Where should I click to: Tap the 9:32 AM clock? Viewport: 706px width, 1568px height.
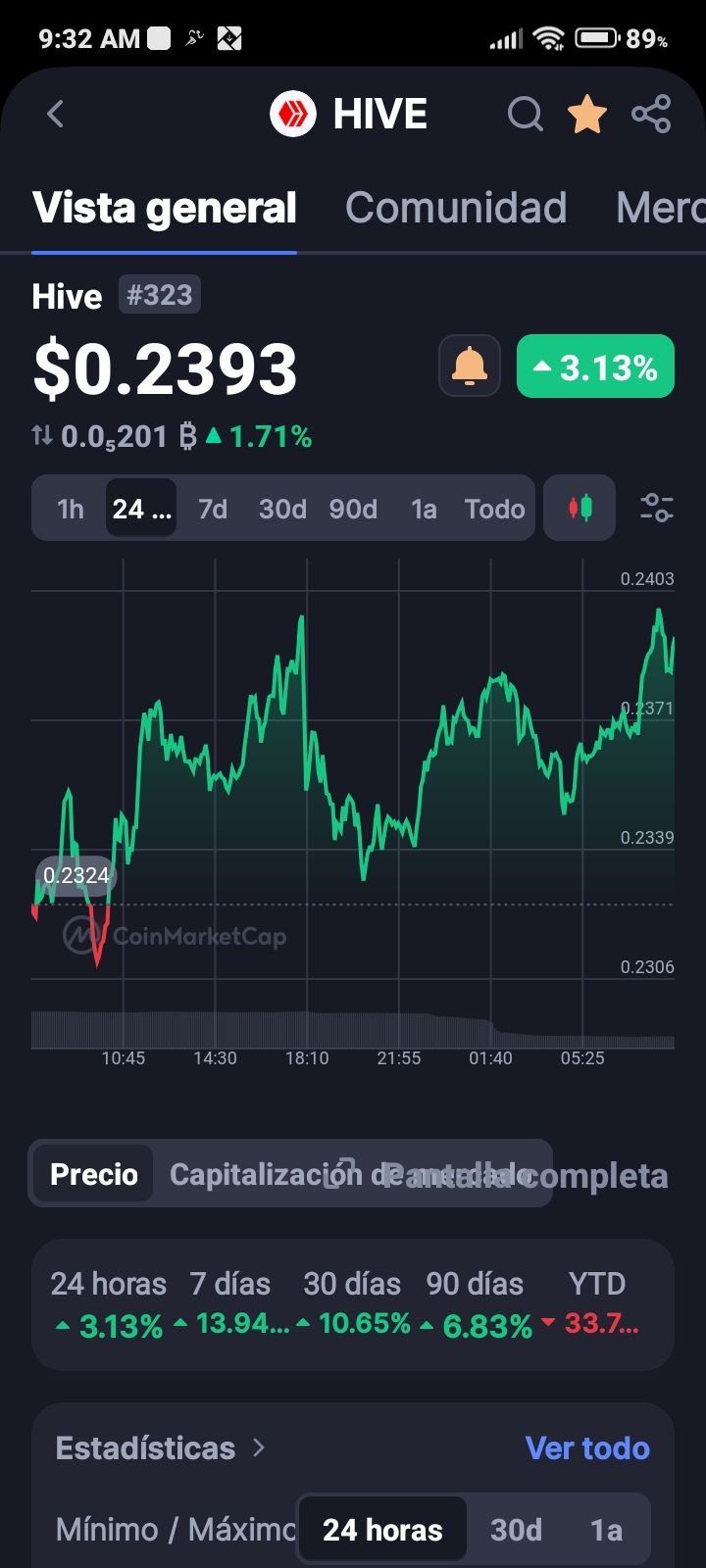89,38
